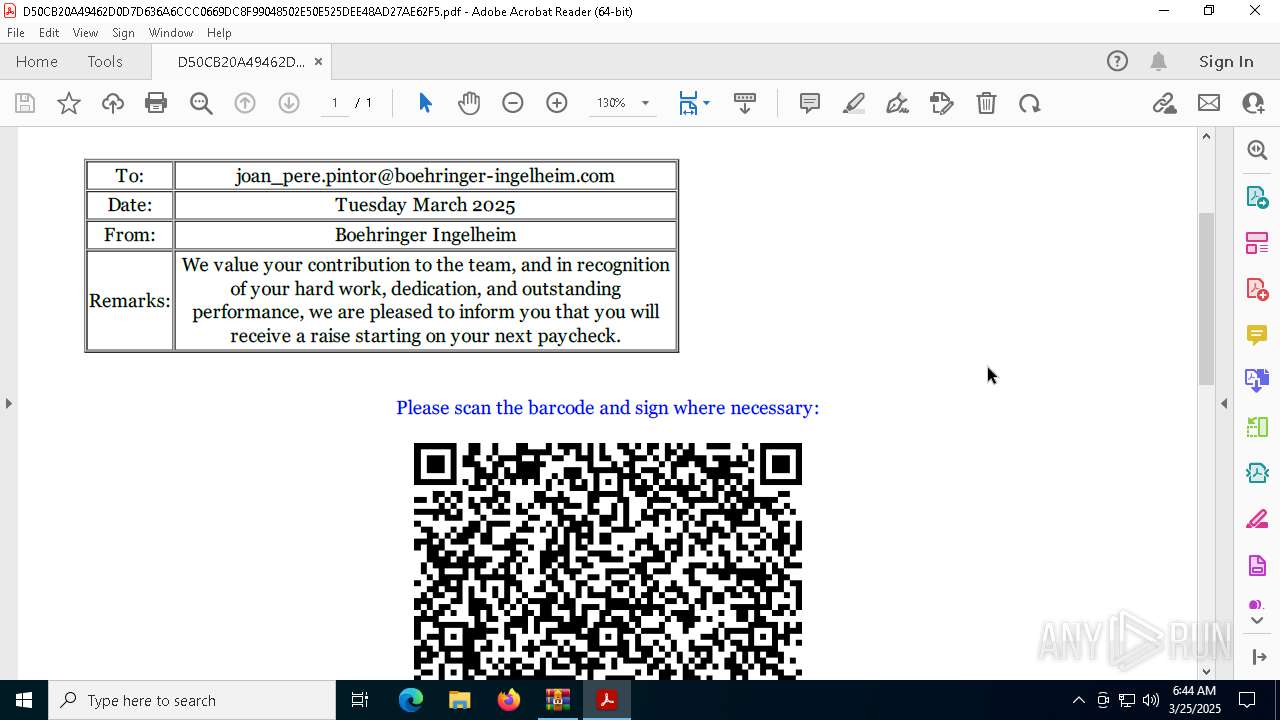Click the Save file icon
Screen dimensions: 1280x720
(x=25, y=103)
